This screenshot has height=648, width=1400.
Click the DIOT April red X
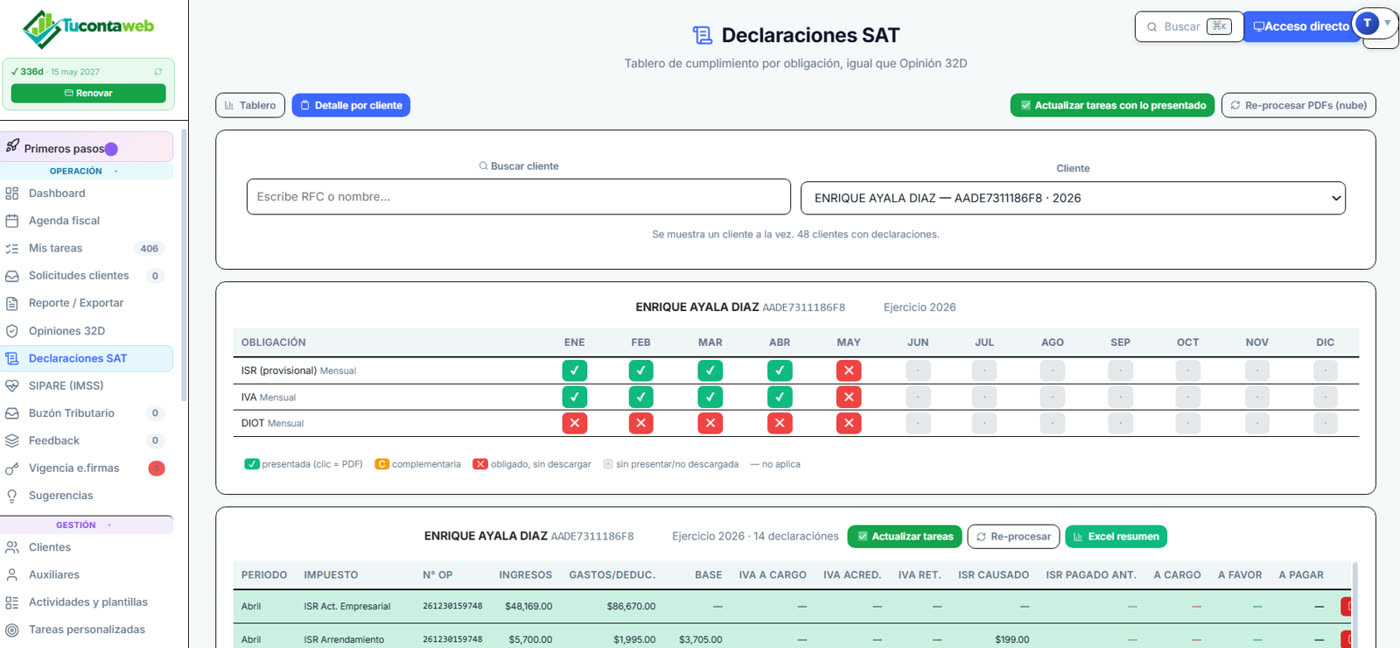pyautogui.click(x=780, y=423)
